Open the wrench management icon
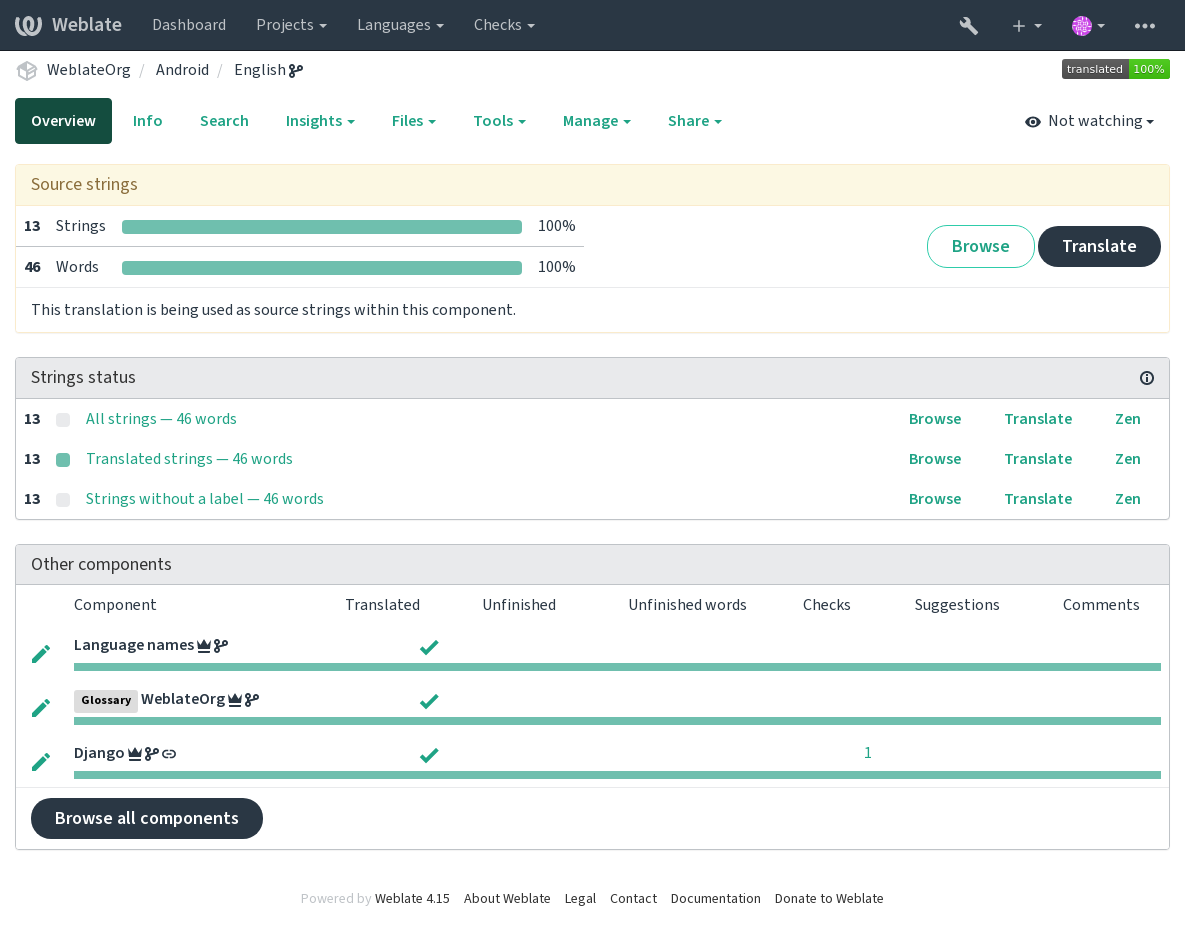The height and width of the screenshot is (937, 1185). tap(968, 26)
